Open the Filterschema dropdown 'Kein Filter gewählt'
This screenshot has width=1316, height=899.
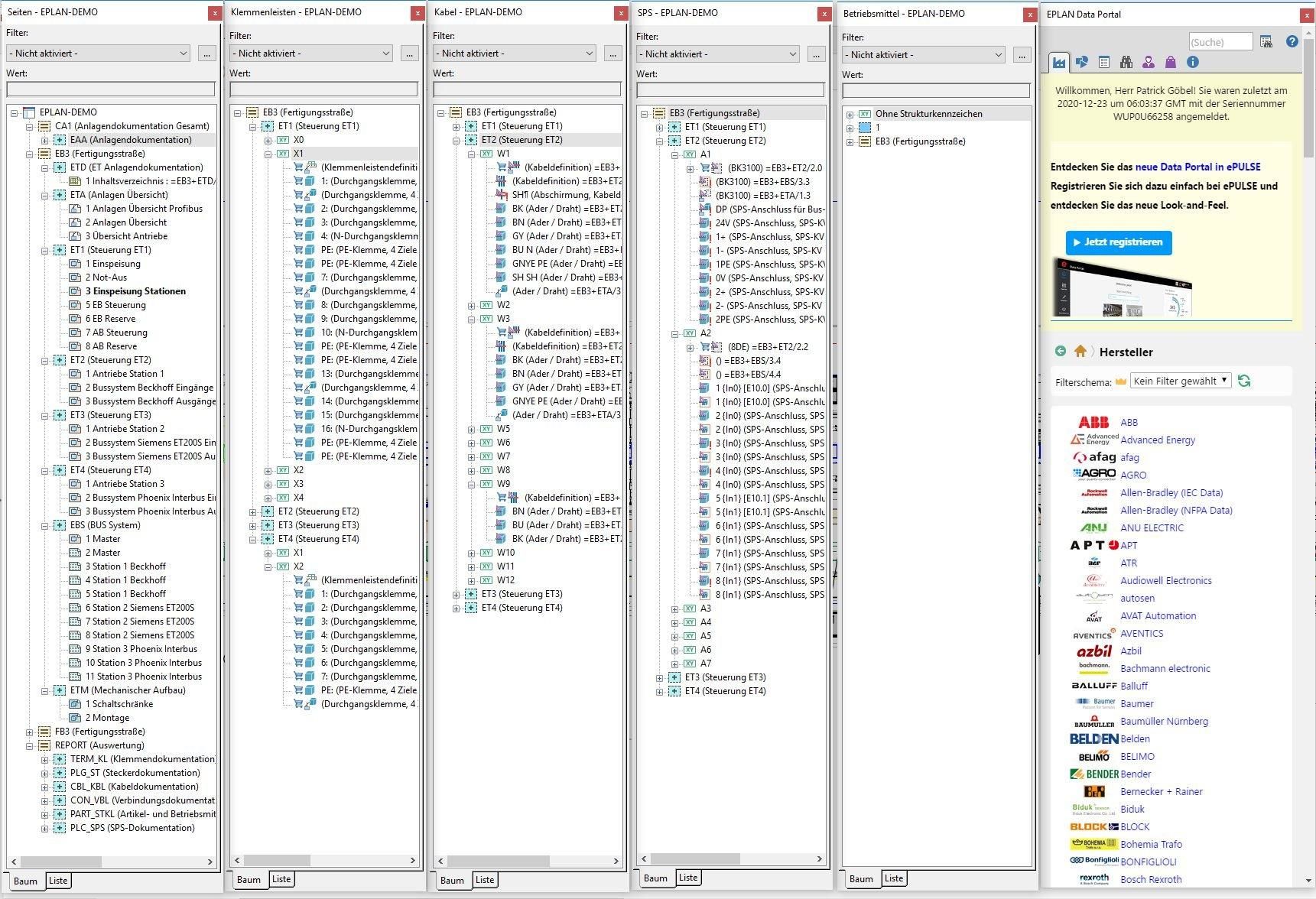1181,381
